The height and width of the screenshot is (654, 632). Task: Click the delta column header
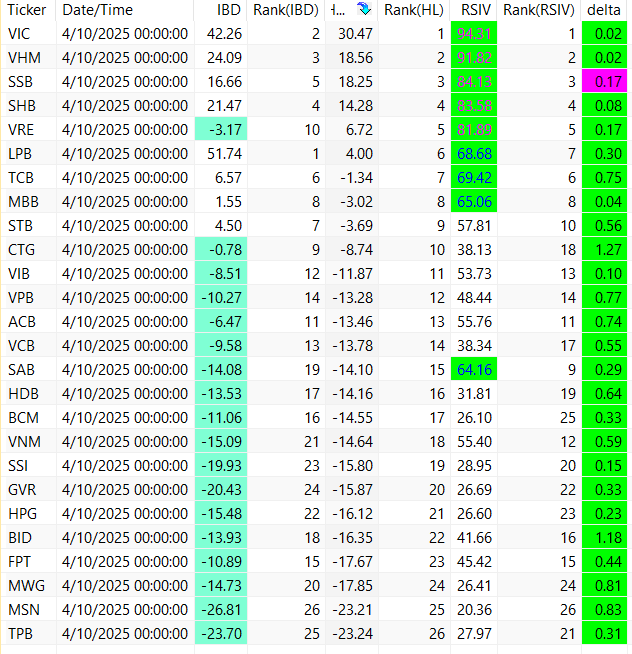point(604,10)
